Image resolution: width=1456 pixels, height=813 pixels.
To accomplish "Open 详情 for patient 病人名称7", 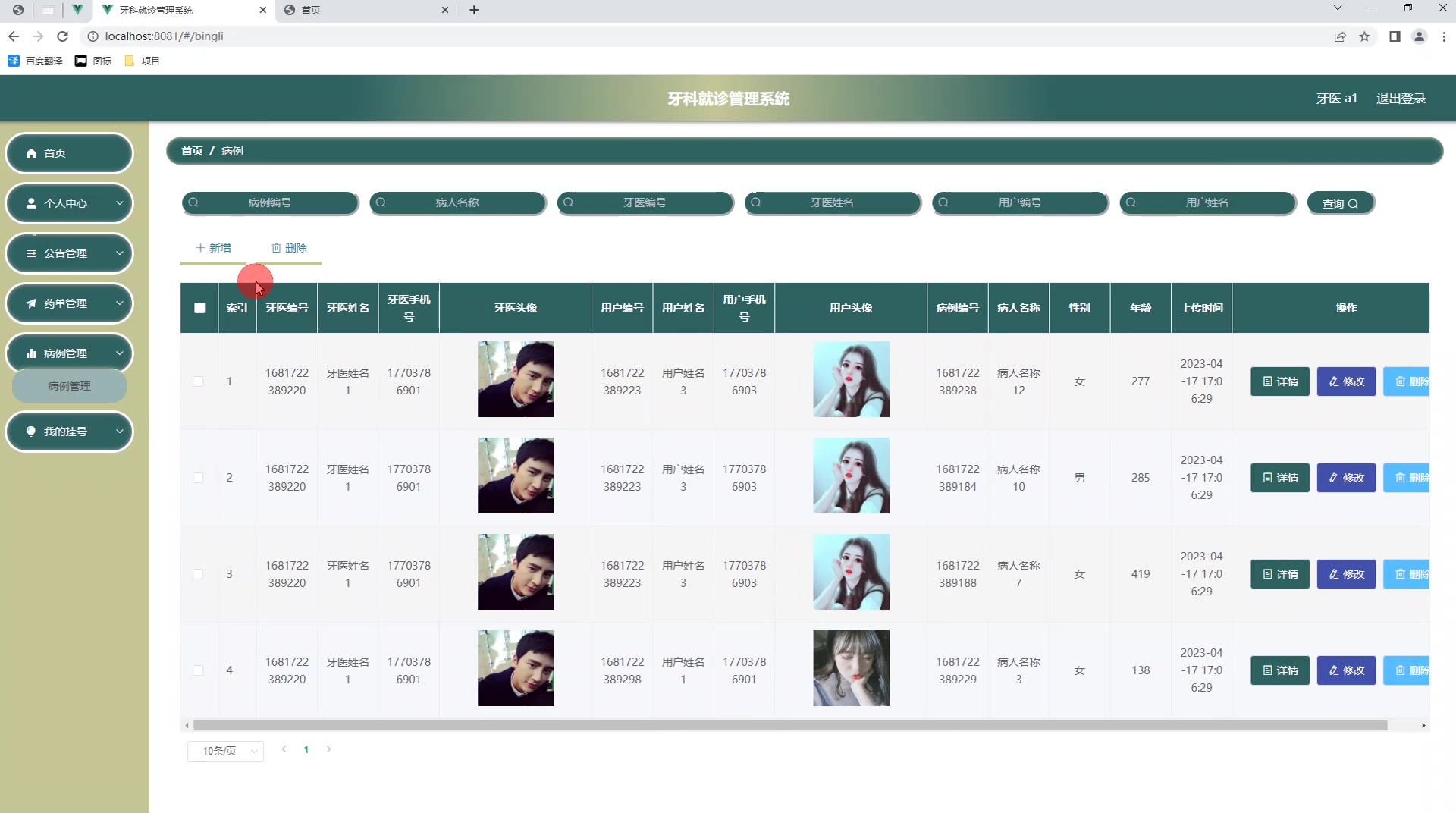I will tap(1280, 574).
